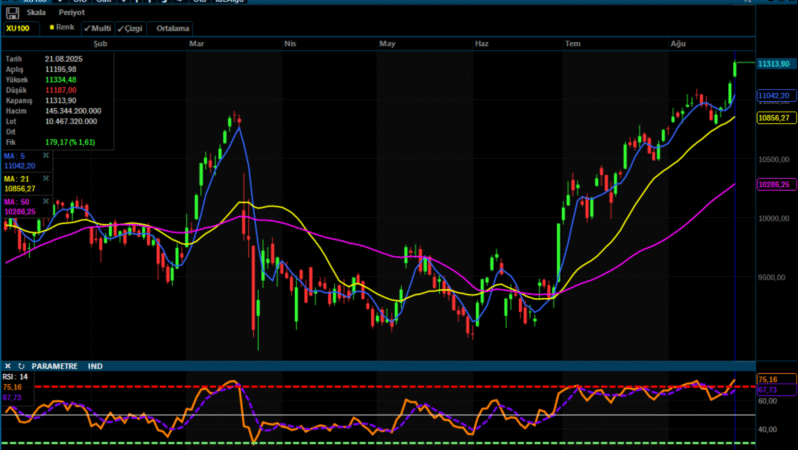
Task: Click the Mar month label
Action: point(196,44)
